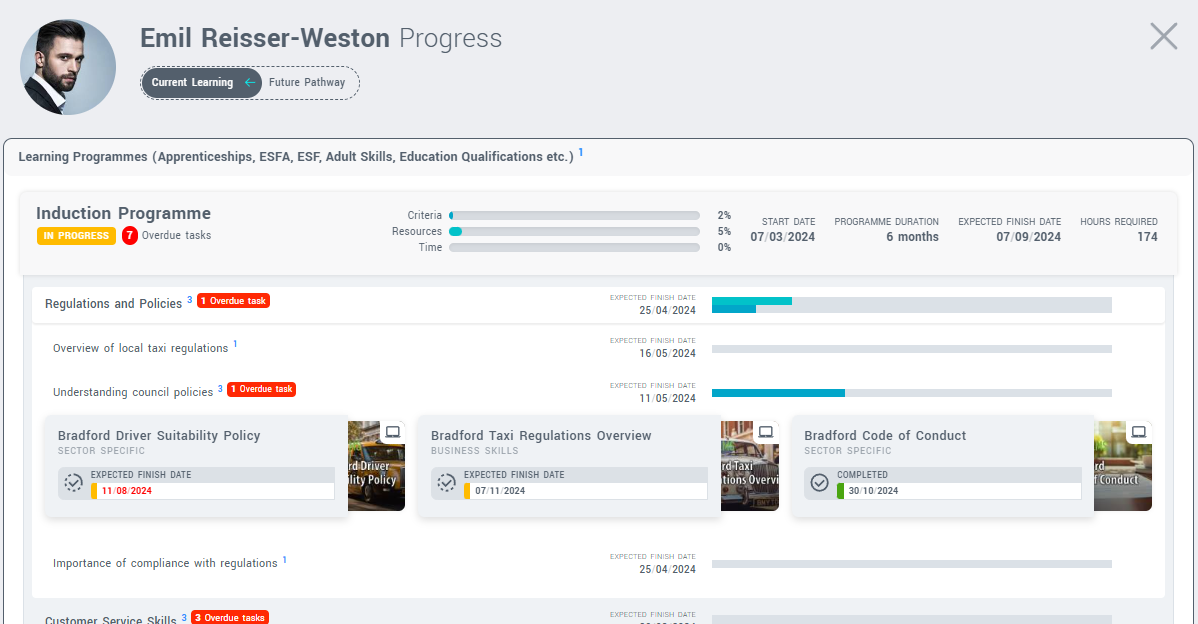The image size is (1198, 624).
Task: Click the Driver Suitability Policy thumbnail image
Action: click(377, 466)
